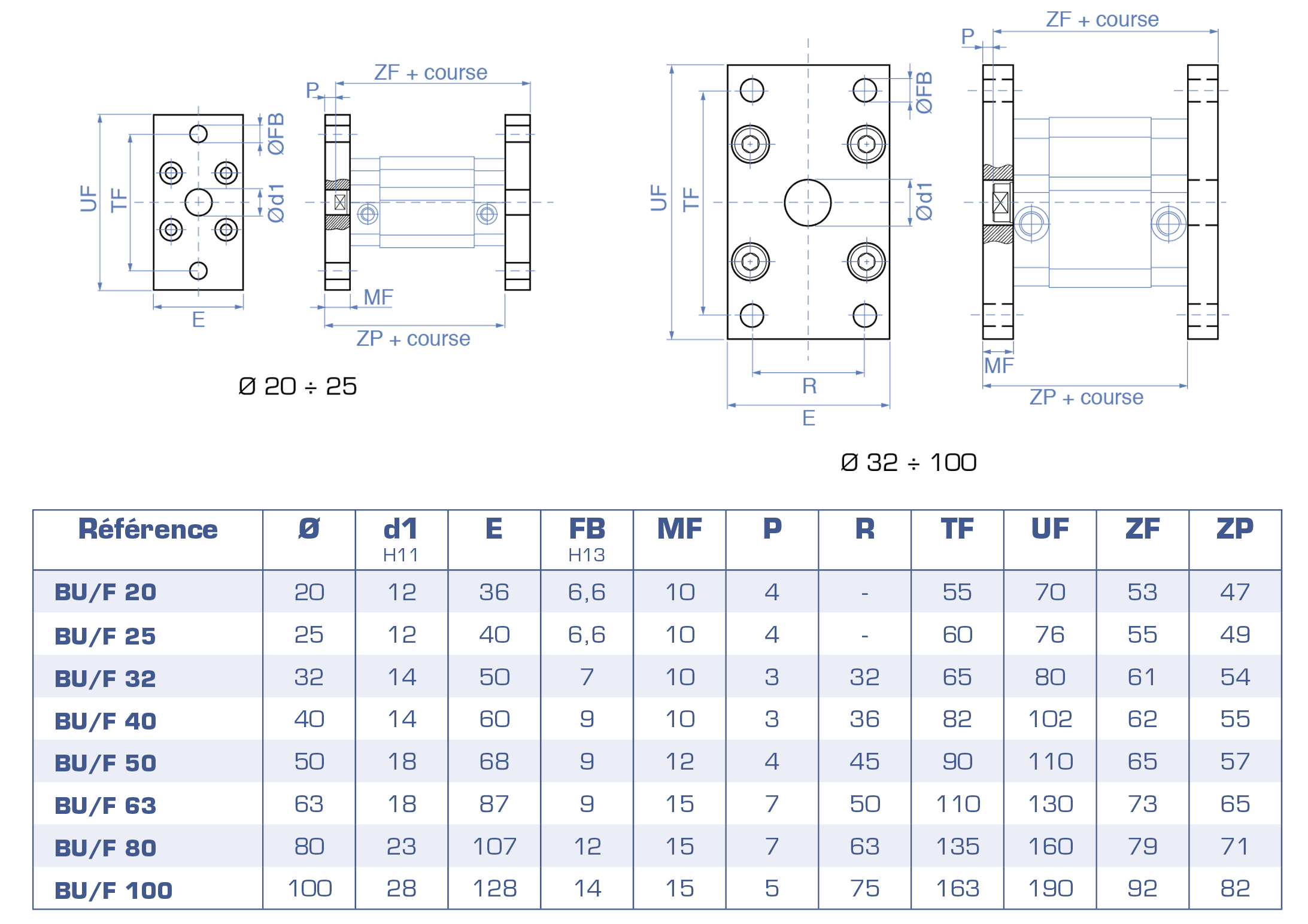This screenshot has height=924, width=1308.
Task: Click E value 68 in BU/F 50 row
Action: [494, 761]
